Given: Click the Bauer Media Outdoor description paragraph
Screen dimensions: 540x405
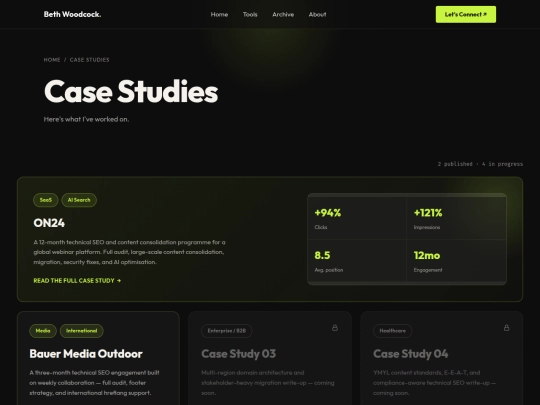Looking at the screenshot, I should click(x=94, y=383).
